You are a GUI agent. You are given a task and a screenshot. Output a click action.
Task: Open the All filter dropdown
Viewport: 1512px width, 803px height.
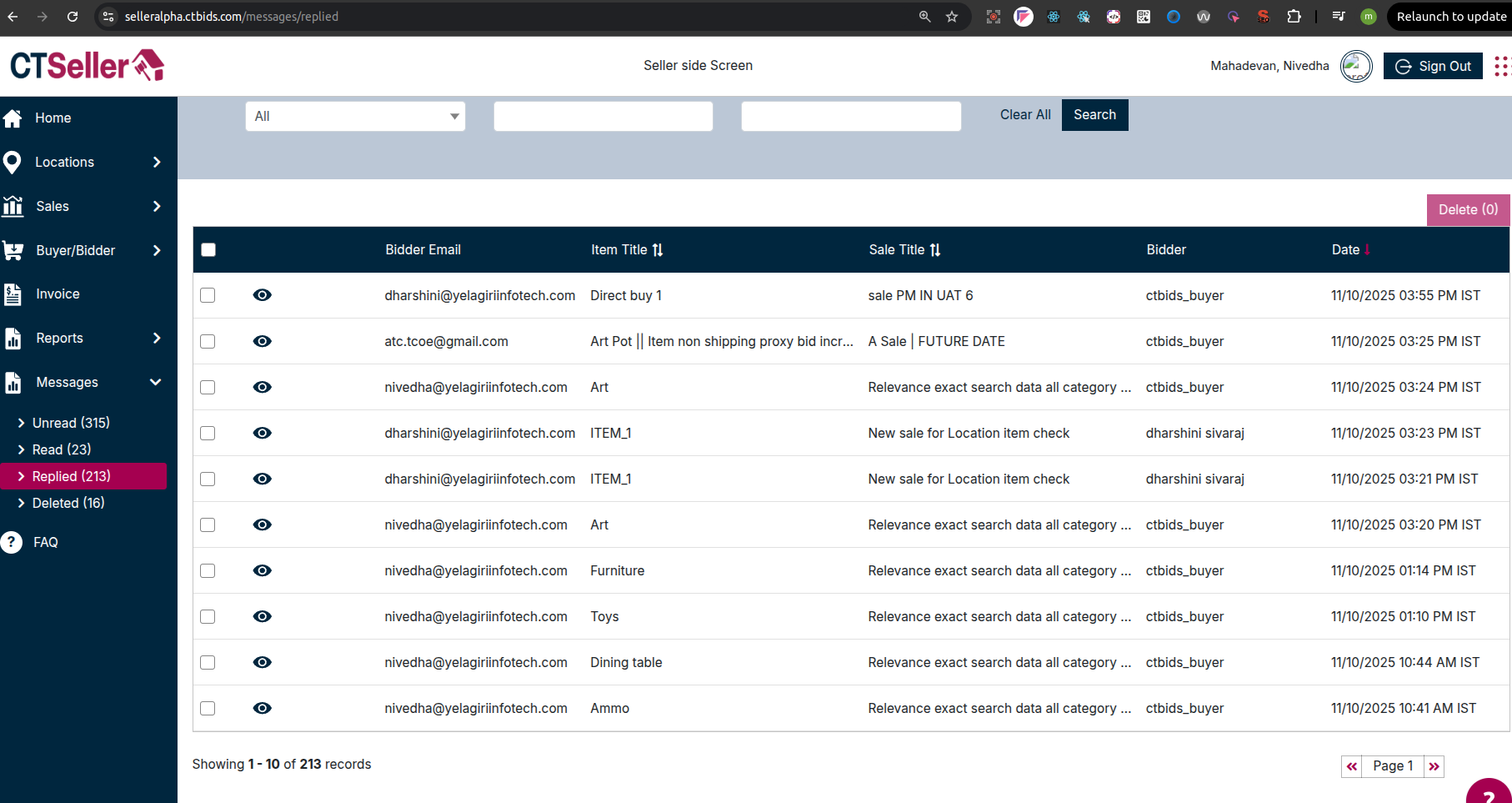pos(355,116)
